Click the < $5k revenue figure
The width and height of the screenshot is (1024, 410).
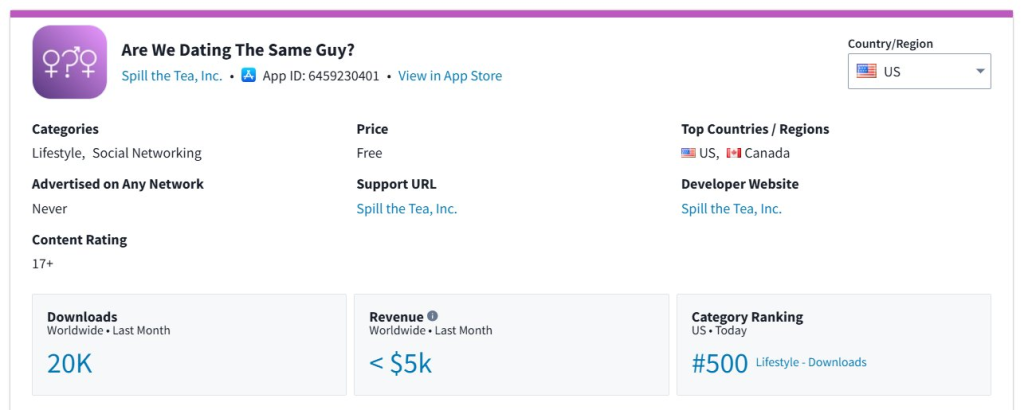point(400,363)
